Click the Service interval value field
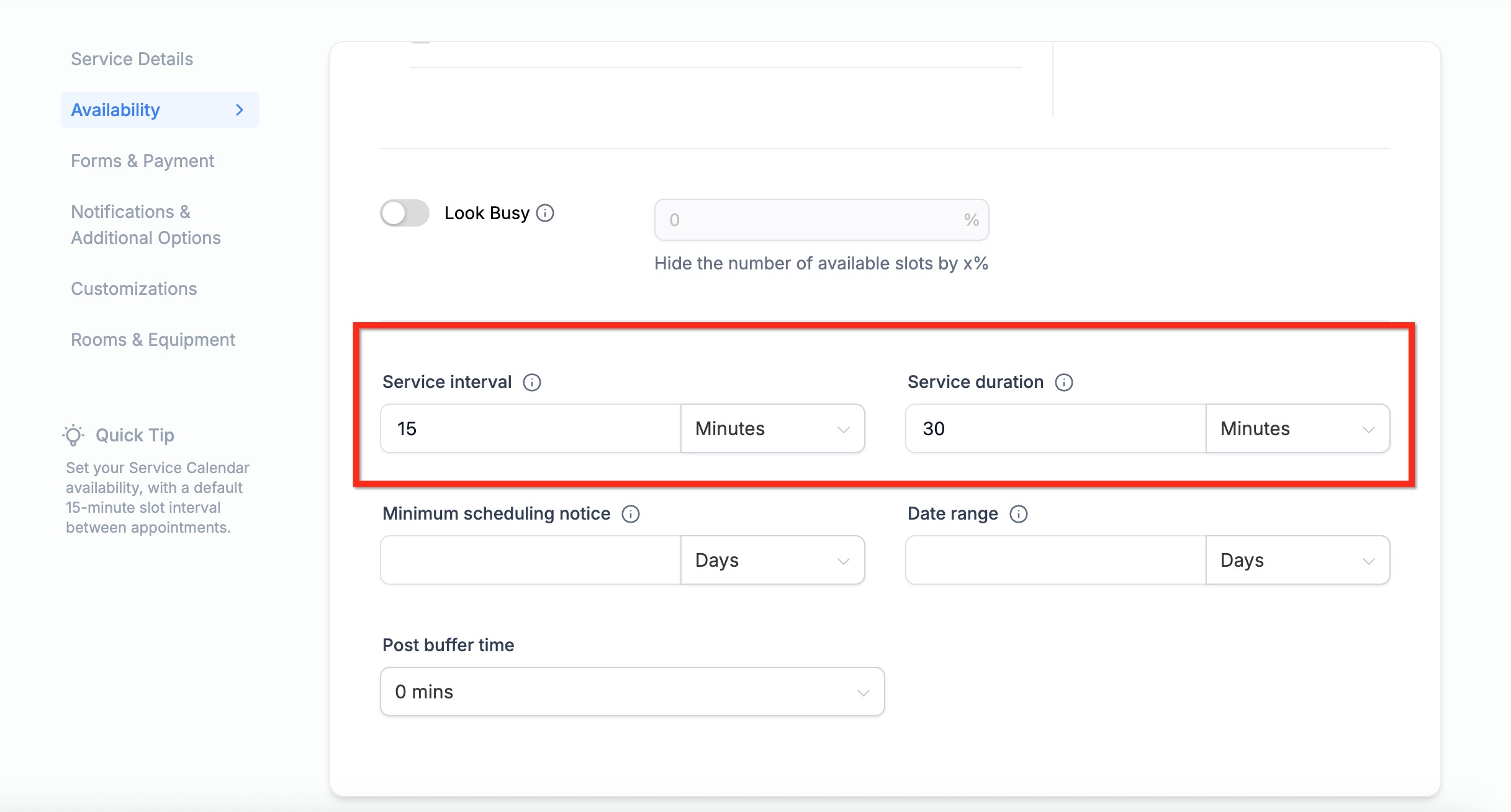Image resolution: width=1511 pixels, height=812 pixels. coord(531,429)
